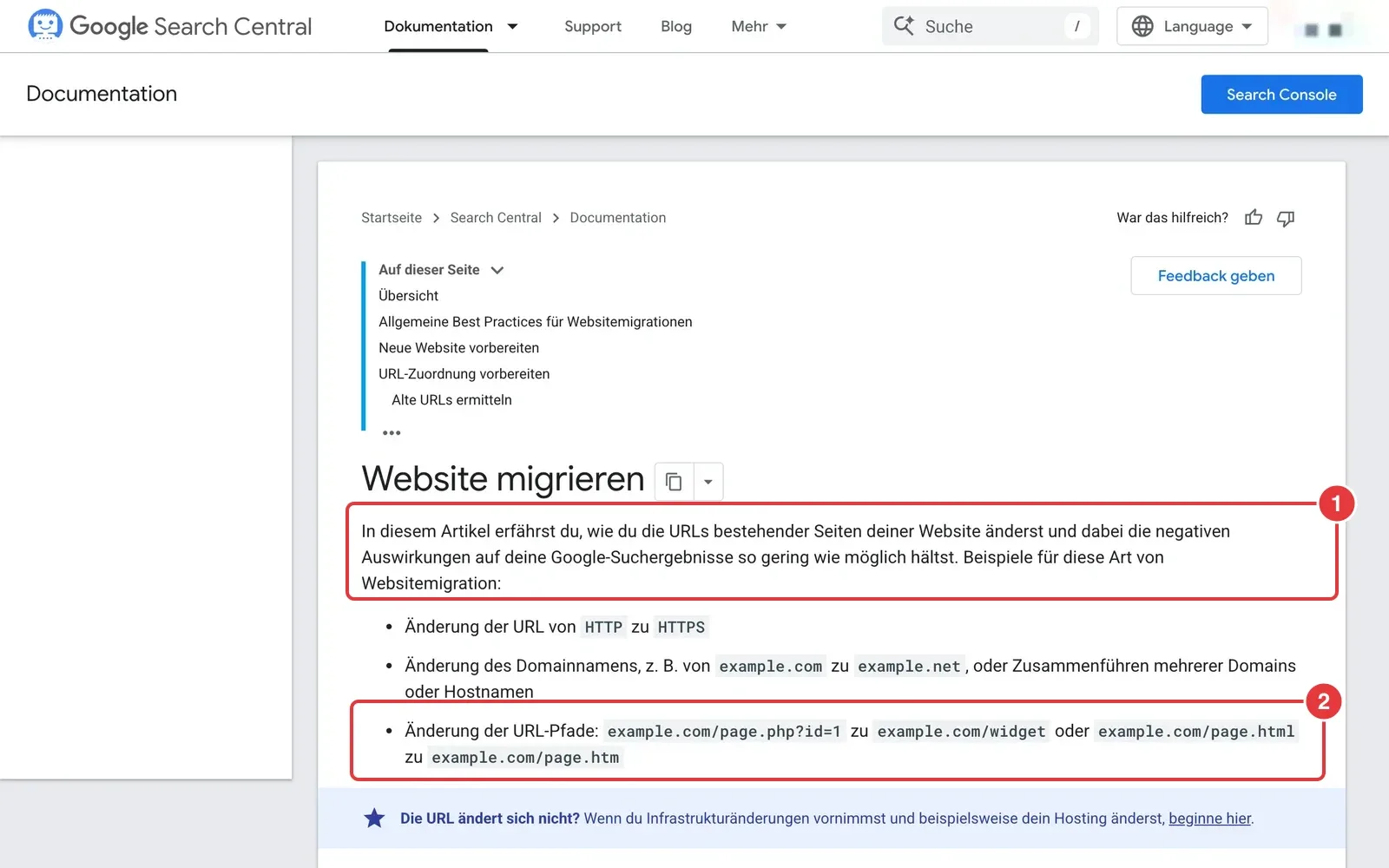
Task: Click the search magnifier icon
Action: [904, 26]
